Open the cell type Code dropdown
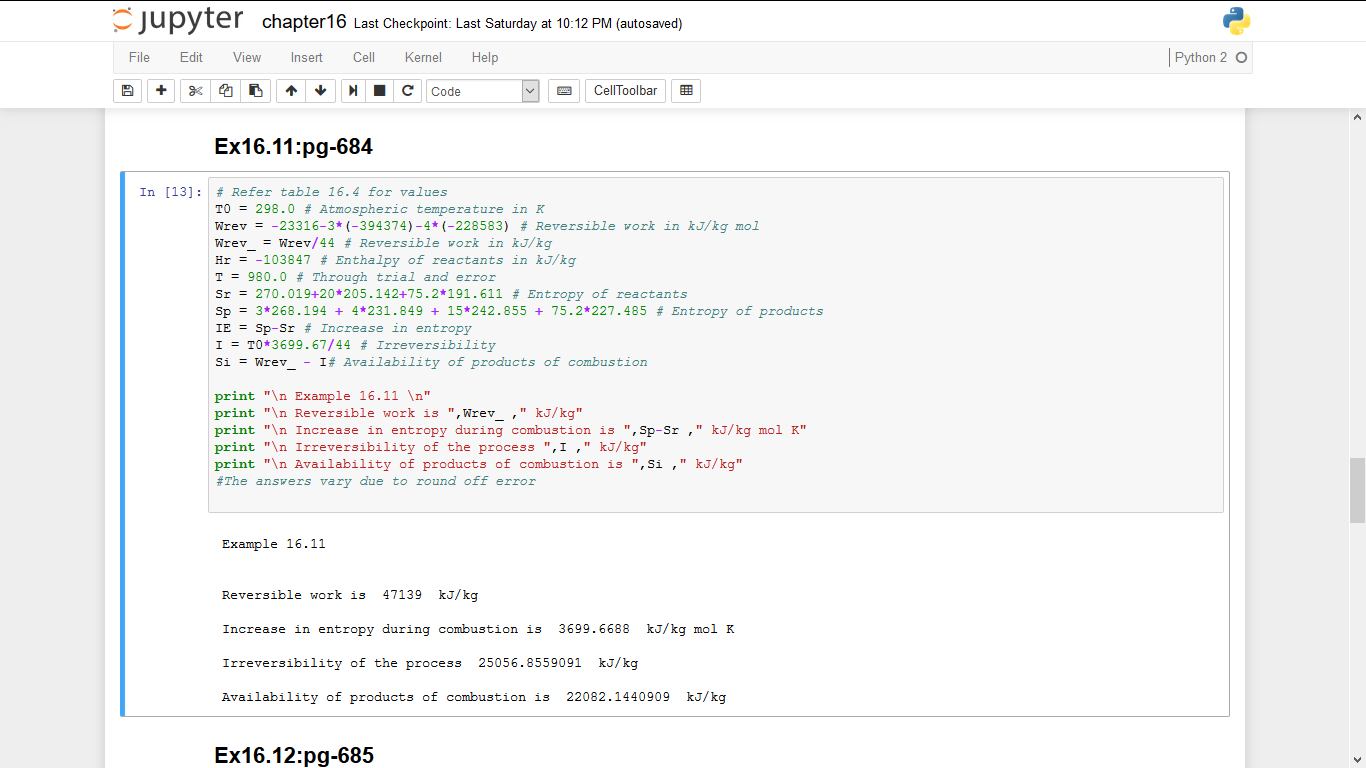Image resolution: width=1366 pixels, height=768 pixels. (x=483, y=91)
